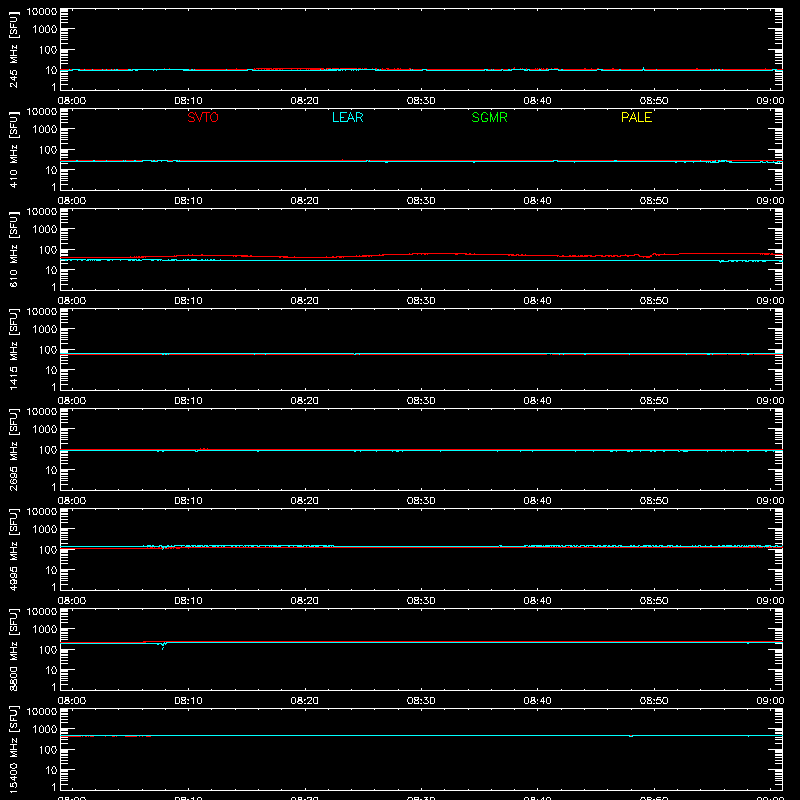Select the 245 MHz [SFU] axis title
Viewport: 800px width, 800px height.
coord(14,49)
